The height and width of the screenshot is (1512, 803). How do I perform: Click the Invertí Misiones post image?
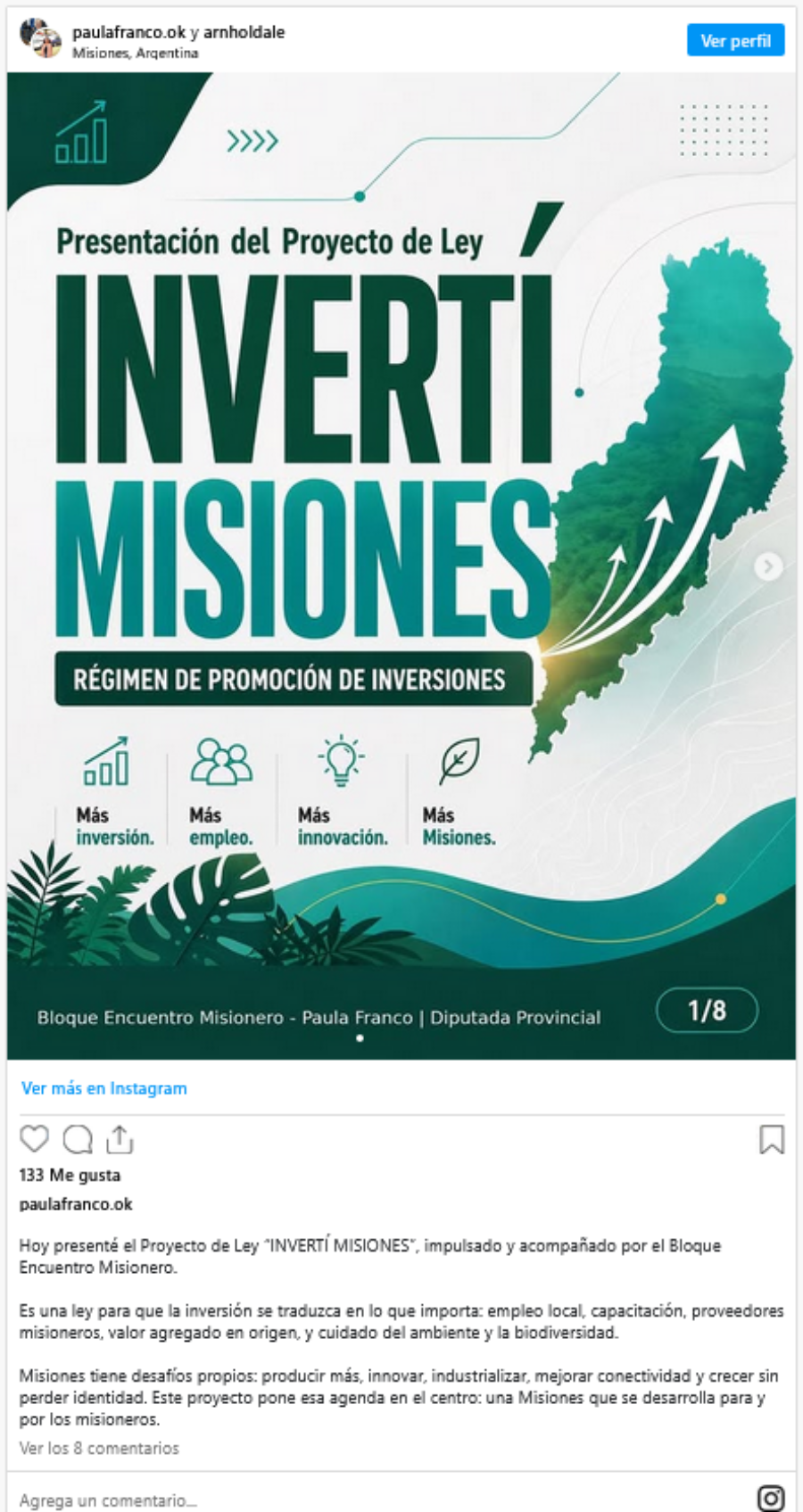tap(401, 566)
